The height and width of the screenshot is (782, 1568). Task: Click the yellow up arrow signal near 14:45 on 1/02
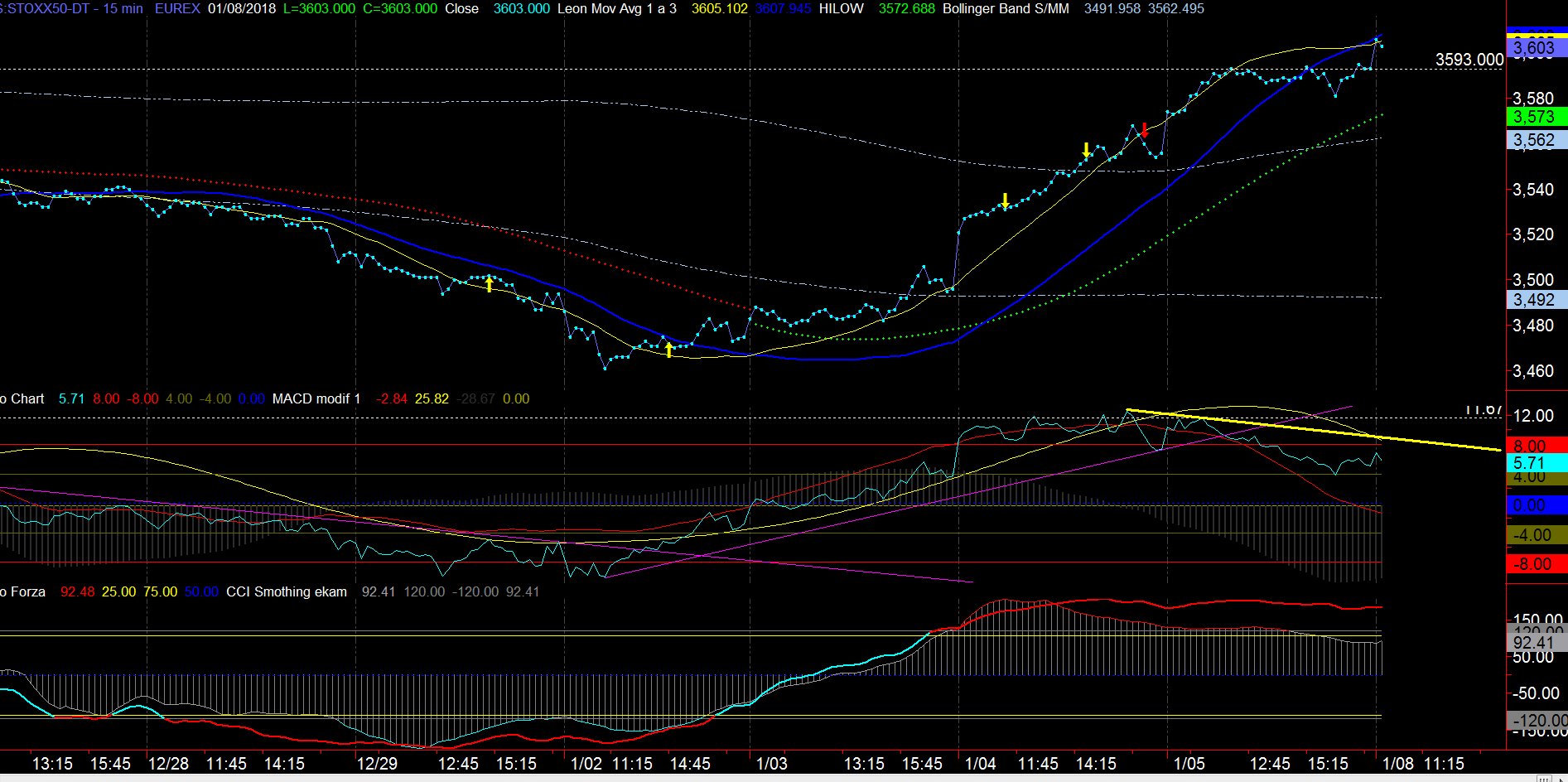click(x=669, y=350)
